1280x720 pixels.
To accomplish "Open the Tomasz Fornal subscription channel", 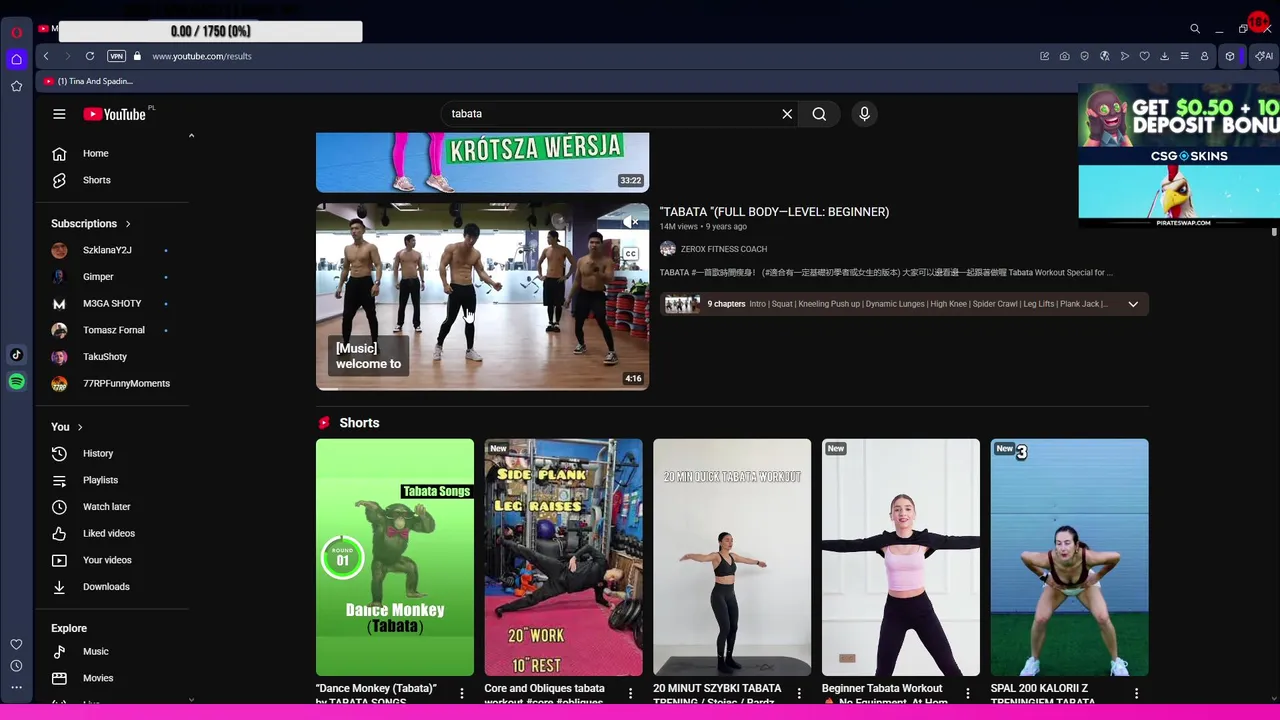I will [115, 330].
